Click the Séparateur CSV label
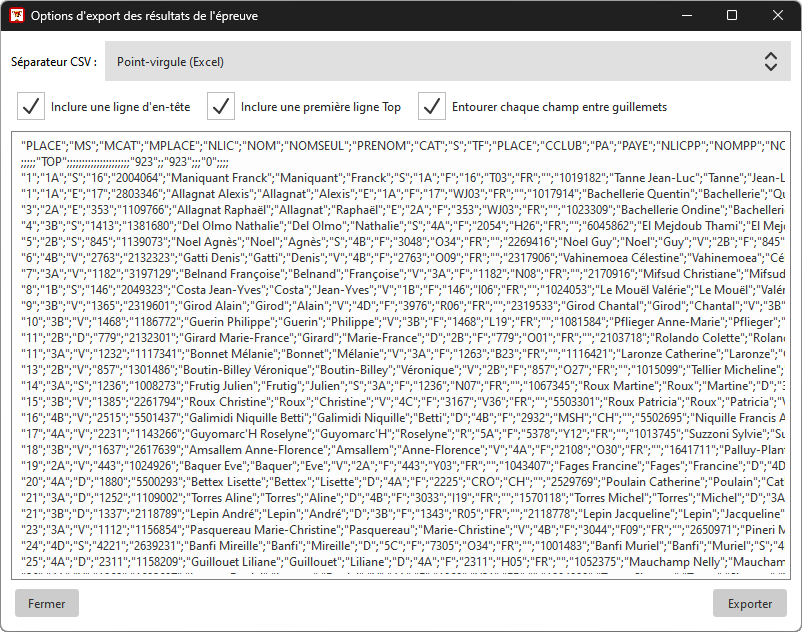 54,62
